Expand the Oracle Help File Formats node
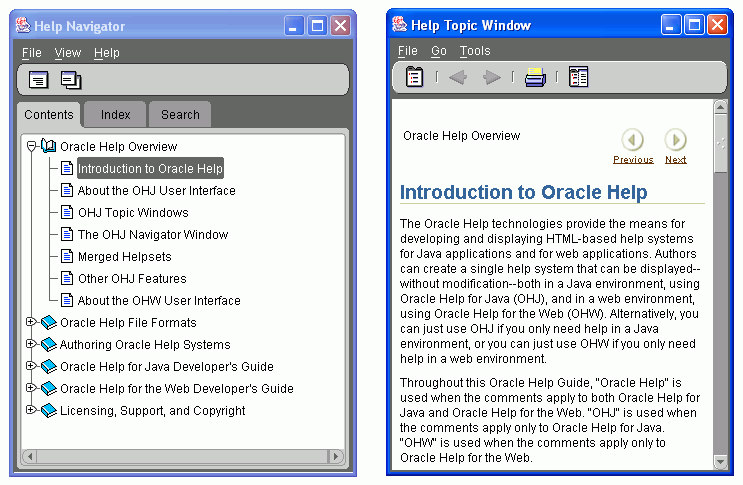Image resolution: width=743 pixels, height=485 pixels. (x=31, y=322)
